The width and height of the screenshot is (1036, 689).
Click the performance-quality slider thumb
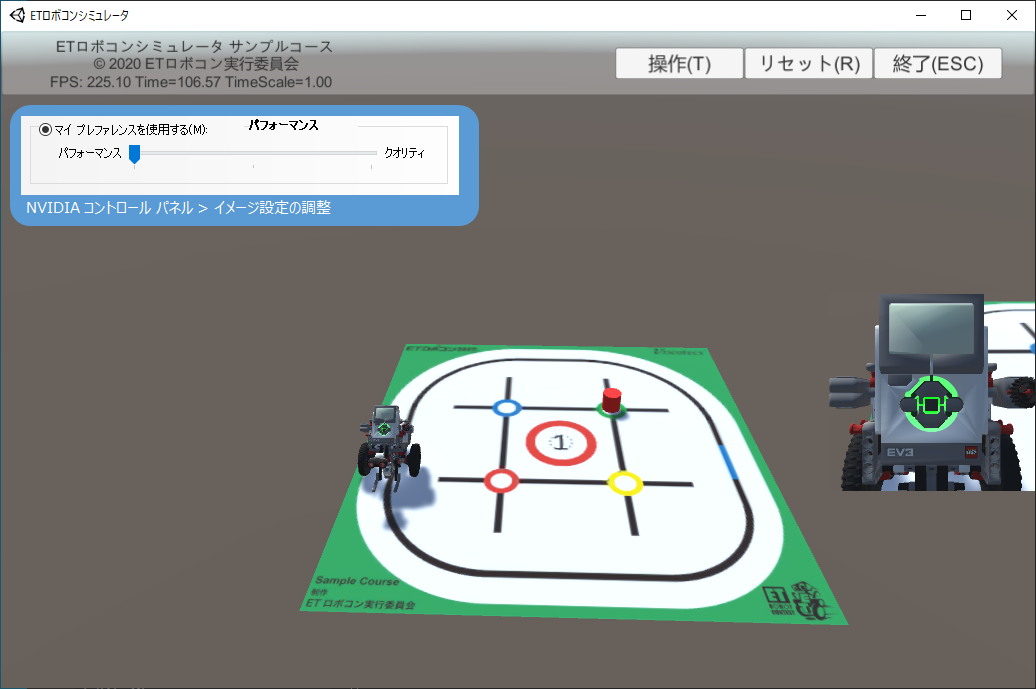pos(134,154)
